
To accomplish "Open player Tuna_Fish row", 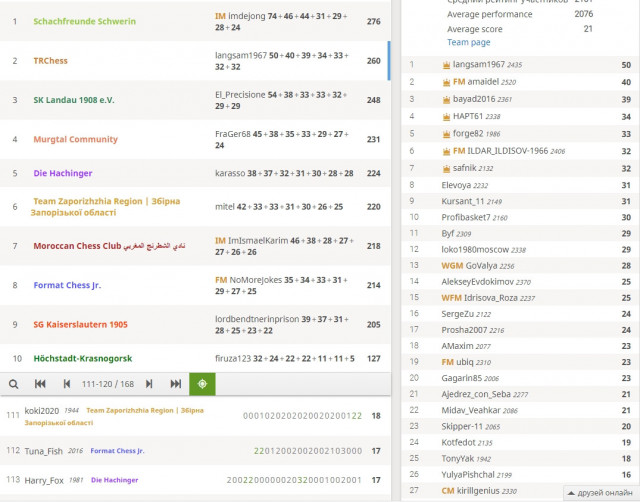I will (x=195, y=451).
